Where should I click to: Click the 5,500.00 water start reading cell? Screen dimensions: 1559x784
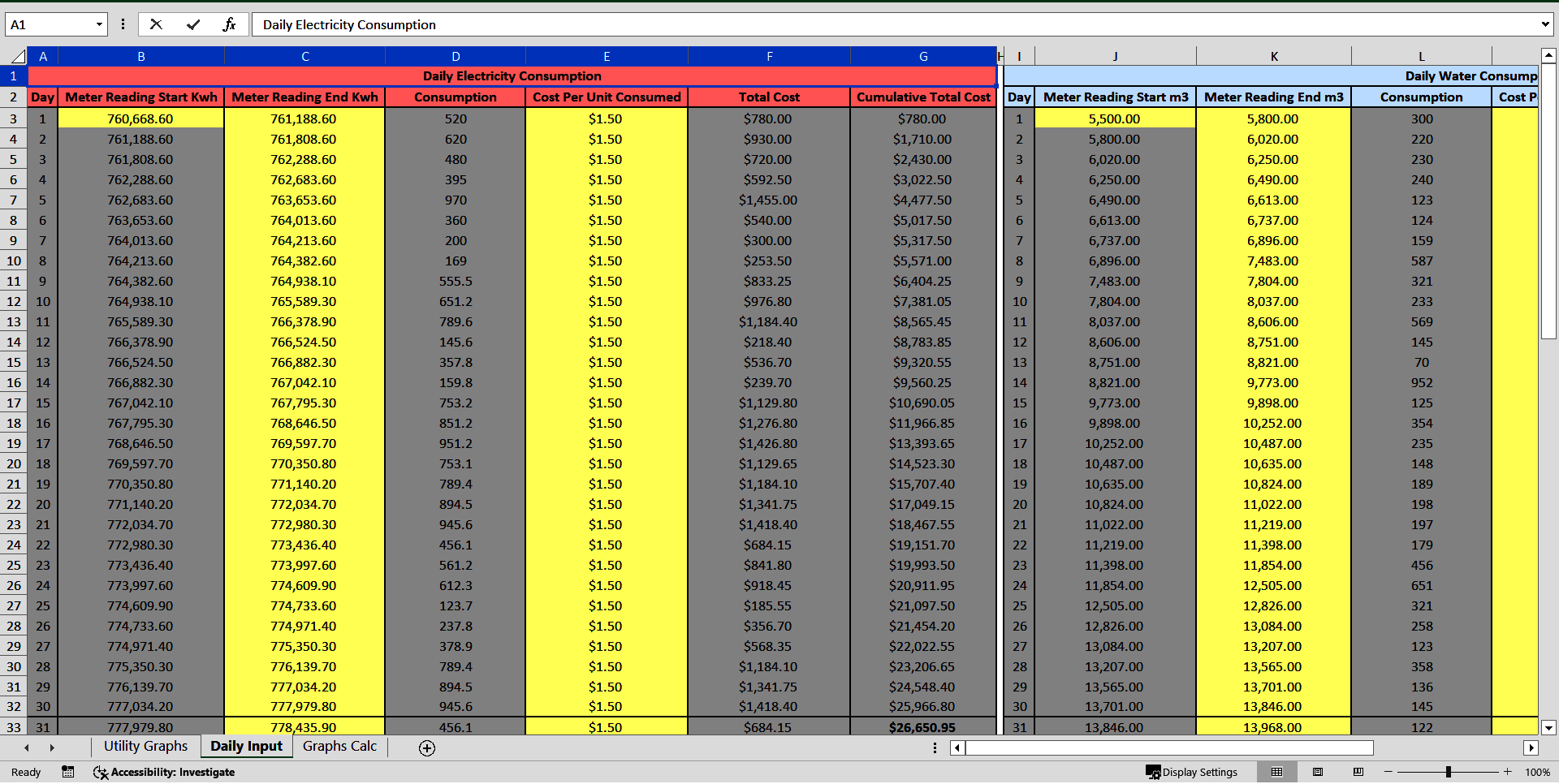(1116, 118)
